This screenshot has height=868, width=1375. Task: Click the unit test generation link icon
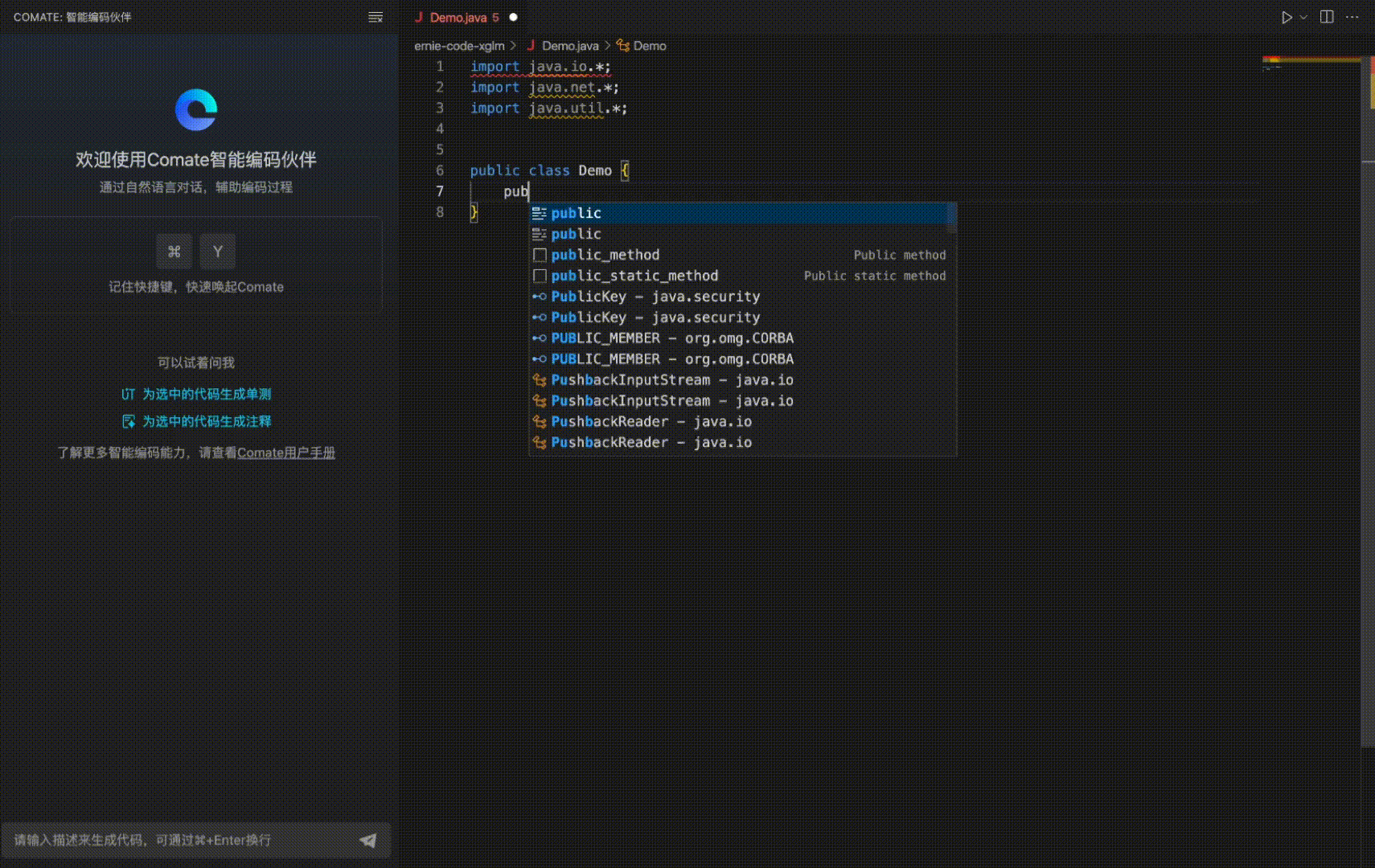tap(128, 394)
